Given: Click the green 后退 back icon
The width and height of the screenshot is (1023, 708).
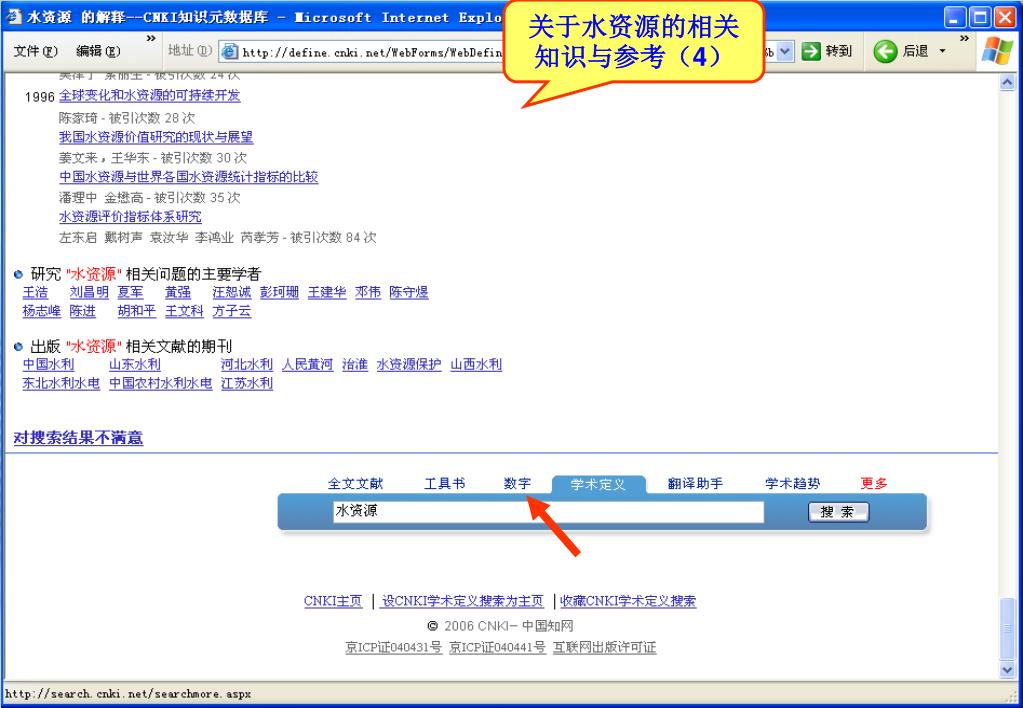Looking at the screenshot, I should point(885,52).
